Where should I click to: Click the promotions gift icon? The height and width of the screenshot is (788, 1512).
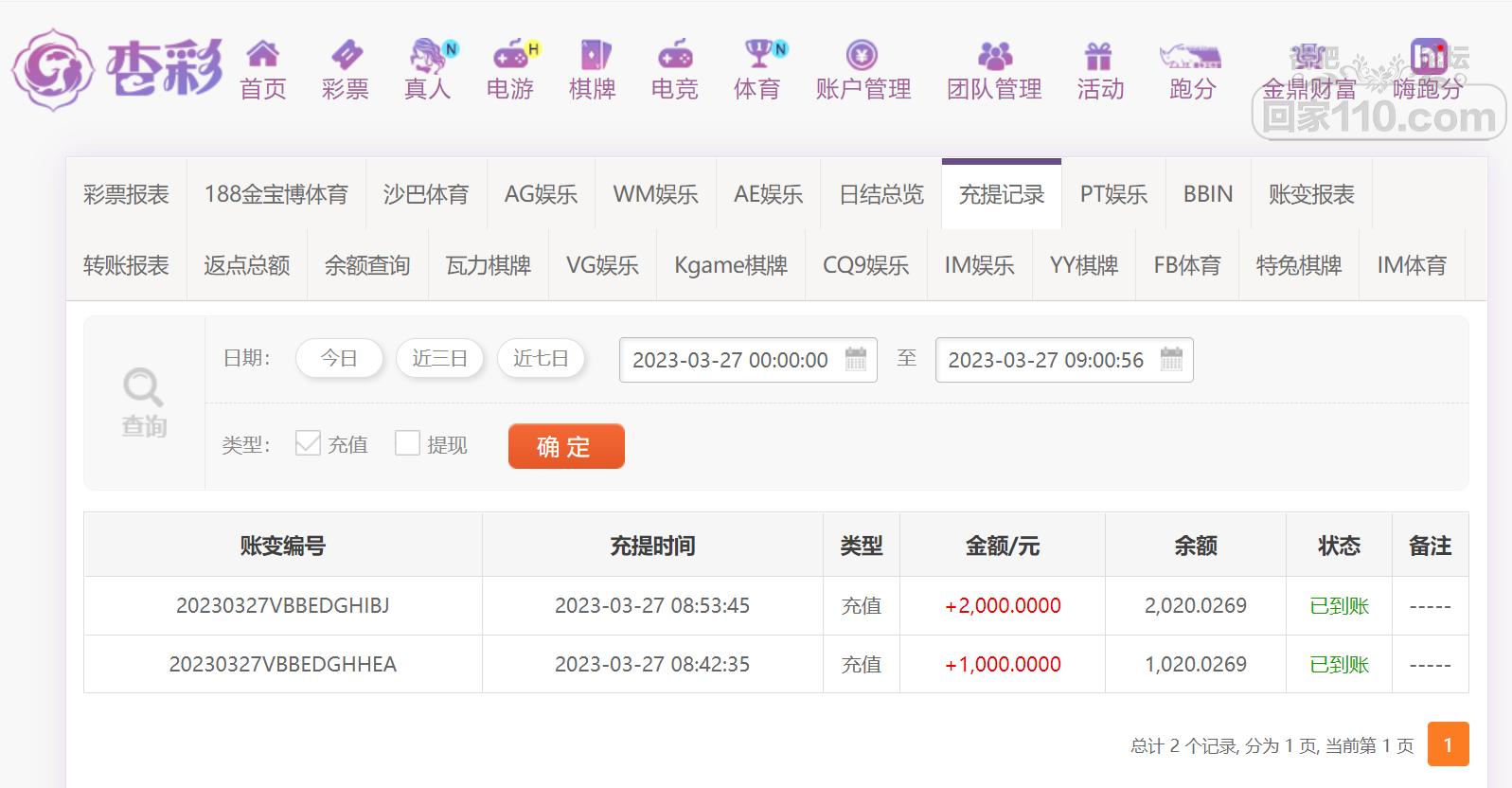tap(1098, 56)
